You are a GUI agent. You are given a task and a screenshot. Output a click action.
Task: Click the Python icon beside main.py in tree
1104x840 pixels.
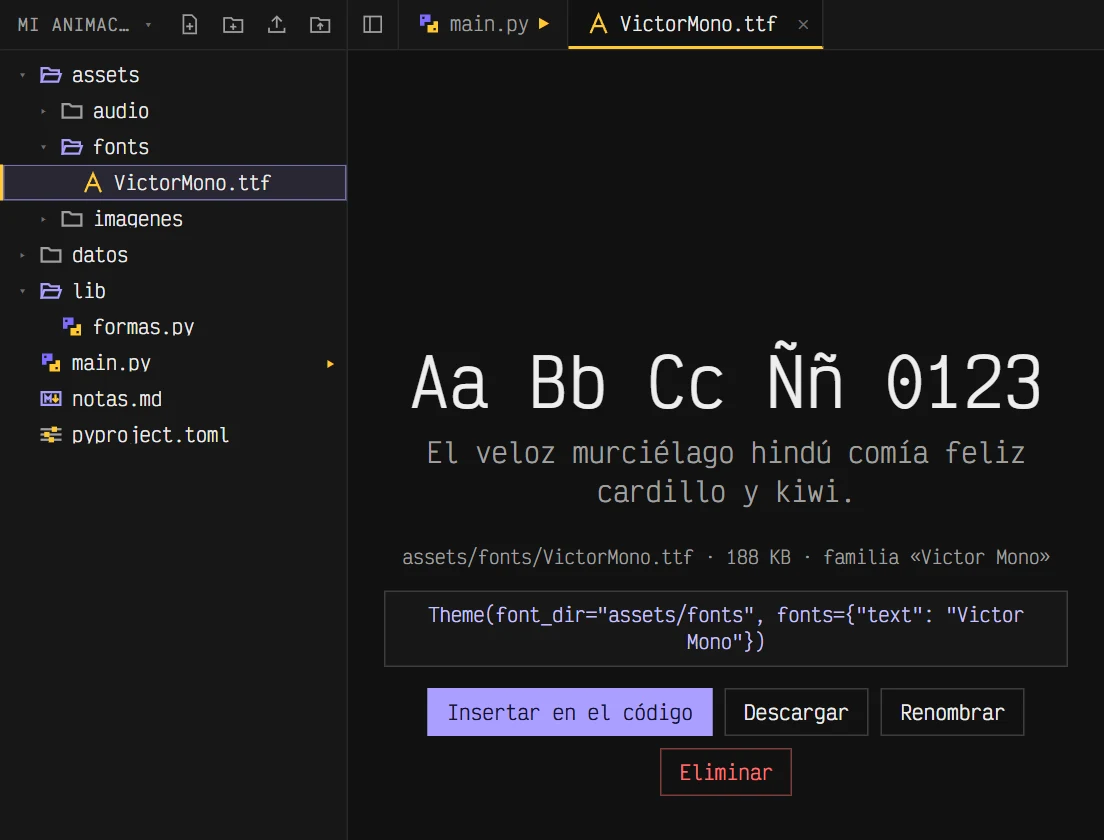(51, 363)
